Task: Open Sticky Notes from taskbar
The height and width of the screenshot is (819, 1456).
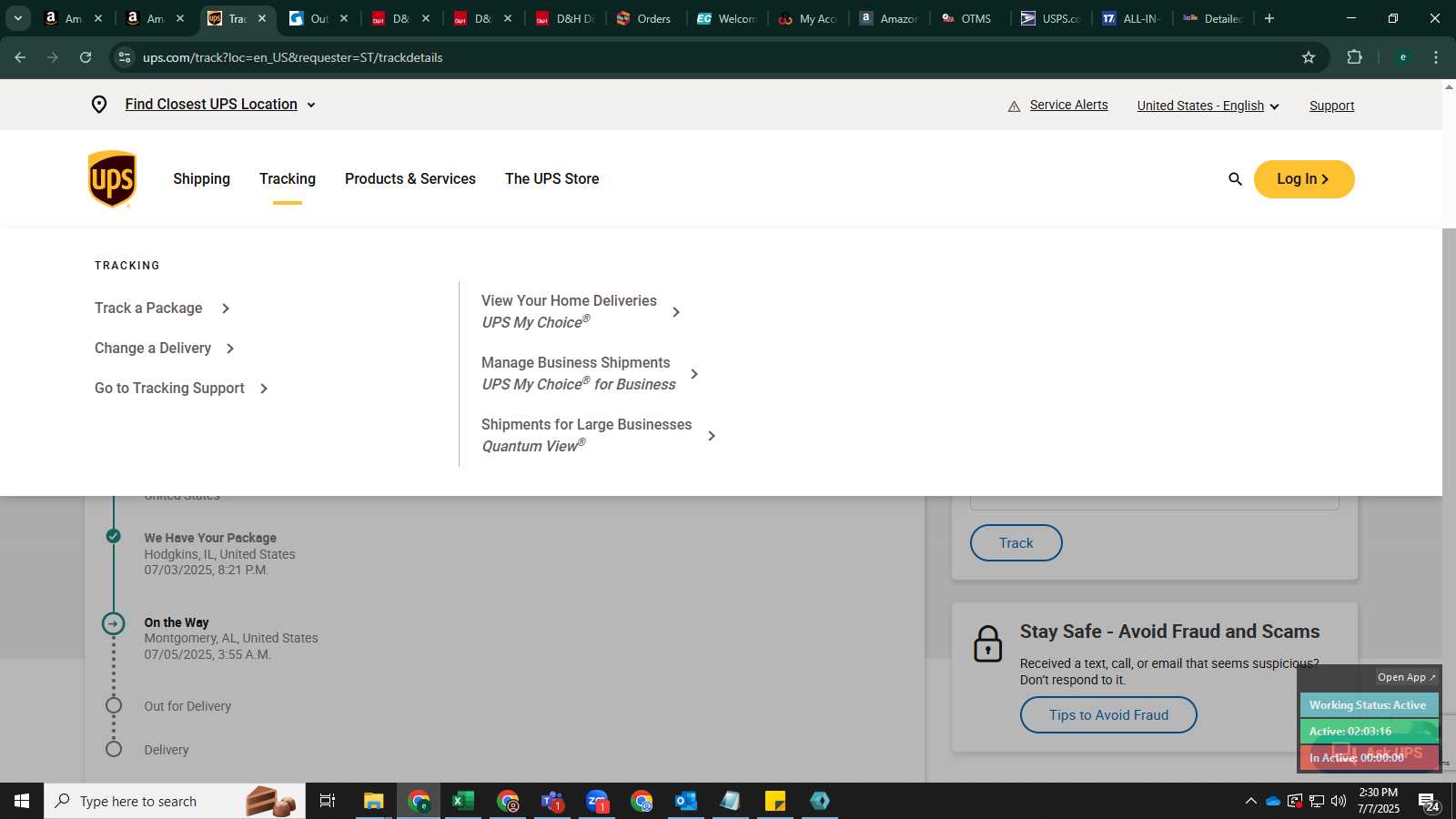Action: point(775,801)
